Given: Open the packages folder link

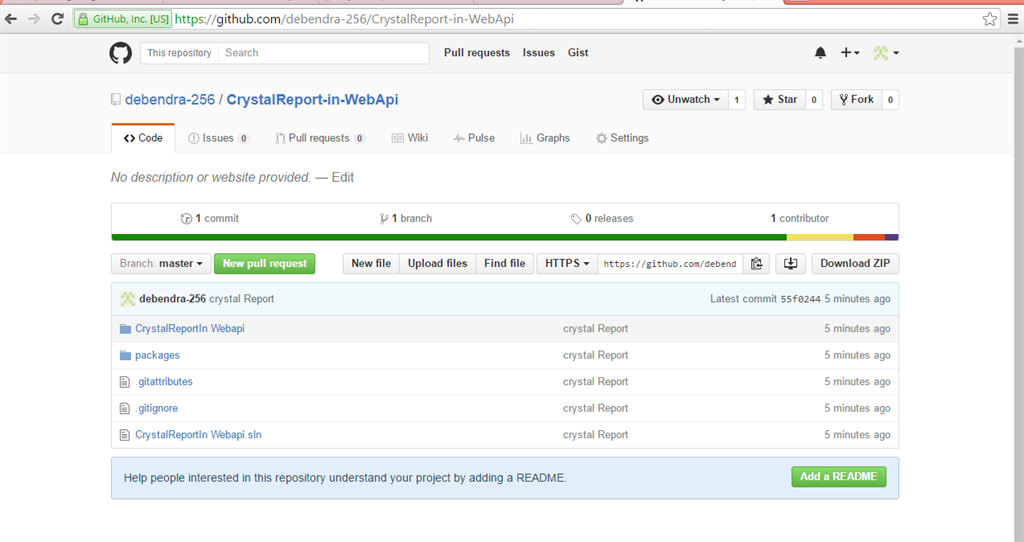Looking at the screenshot, I should pos(157,355).
